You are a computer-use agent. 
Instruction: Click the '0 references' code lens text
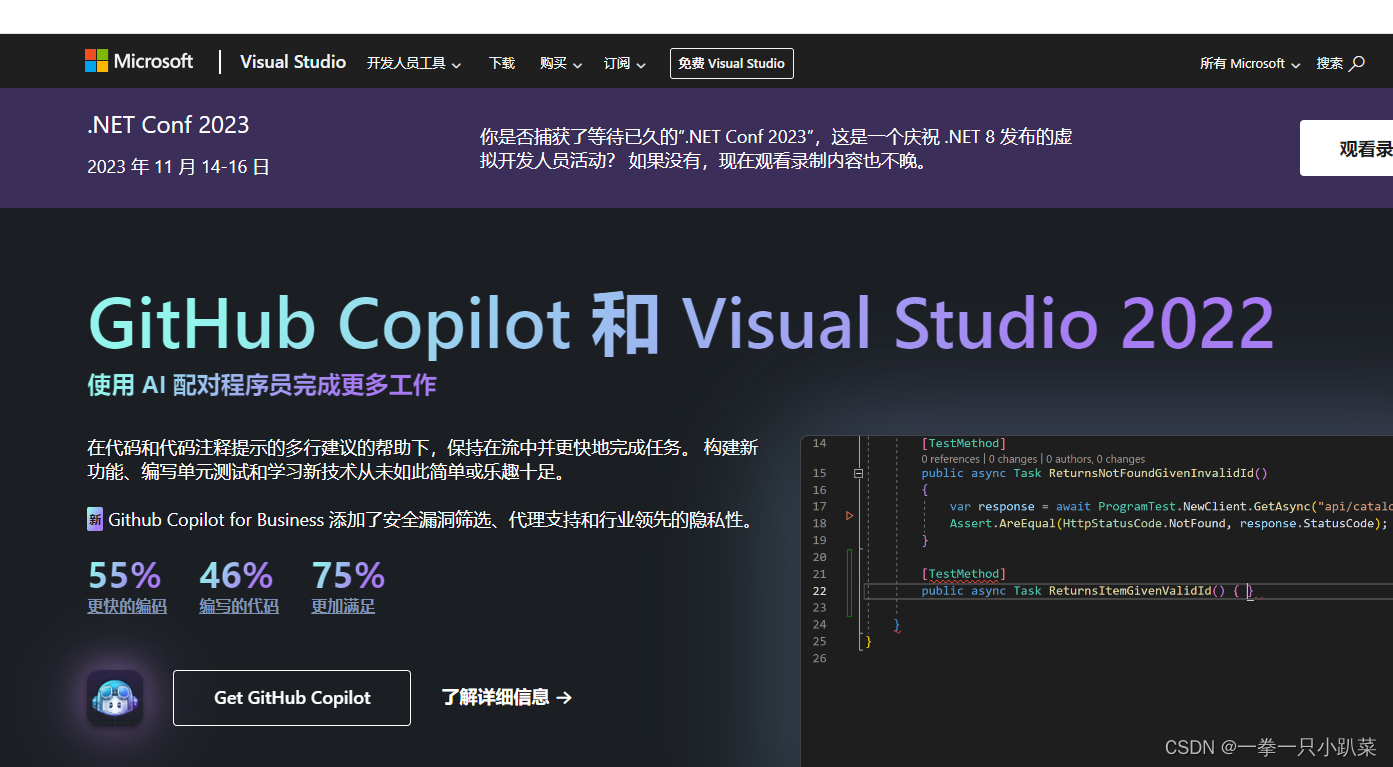[951, 459]
